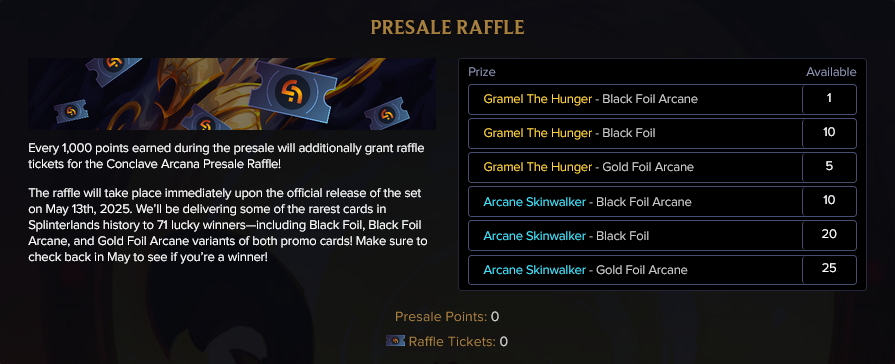Image resolution: width=895 pixels, height=364 pixels.
Task: Click the Available column header
Action: (831, 72)
